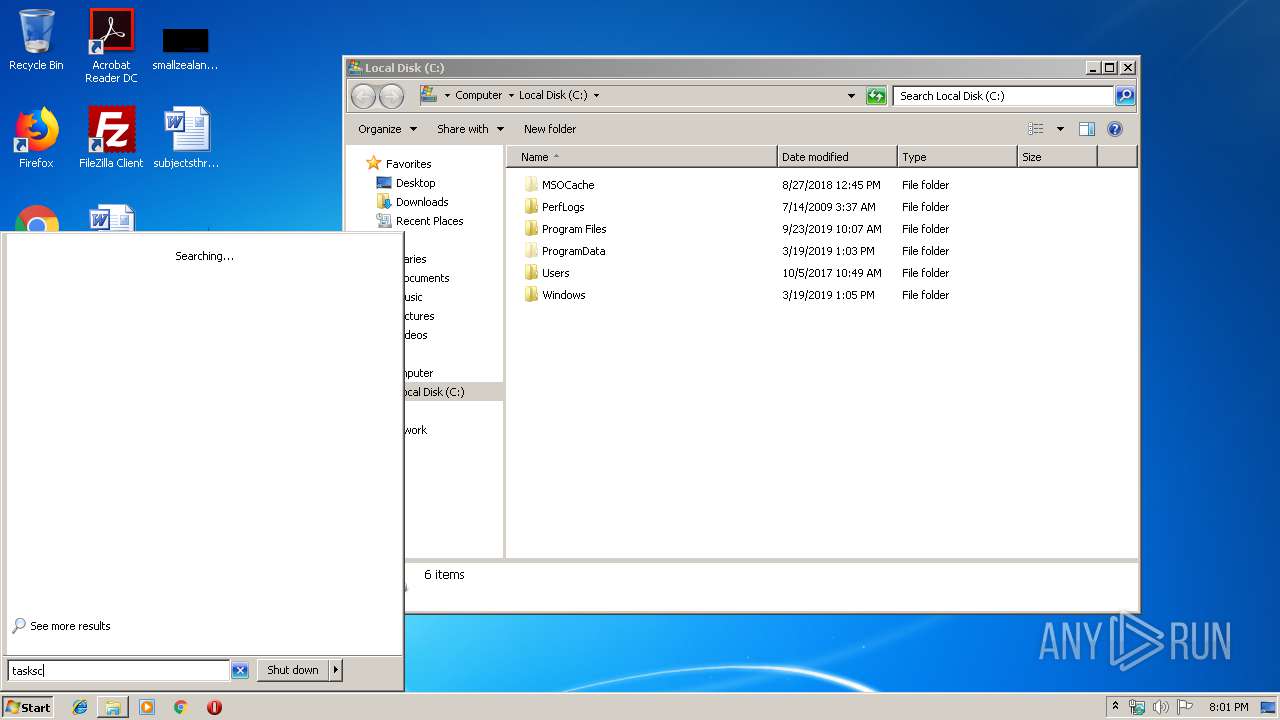Image resolution: width=1280 pixels, height=720 pixels.
Task: Open the Organize dropdown menu
Action: click(388, 129)
